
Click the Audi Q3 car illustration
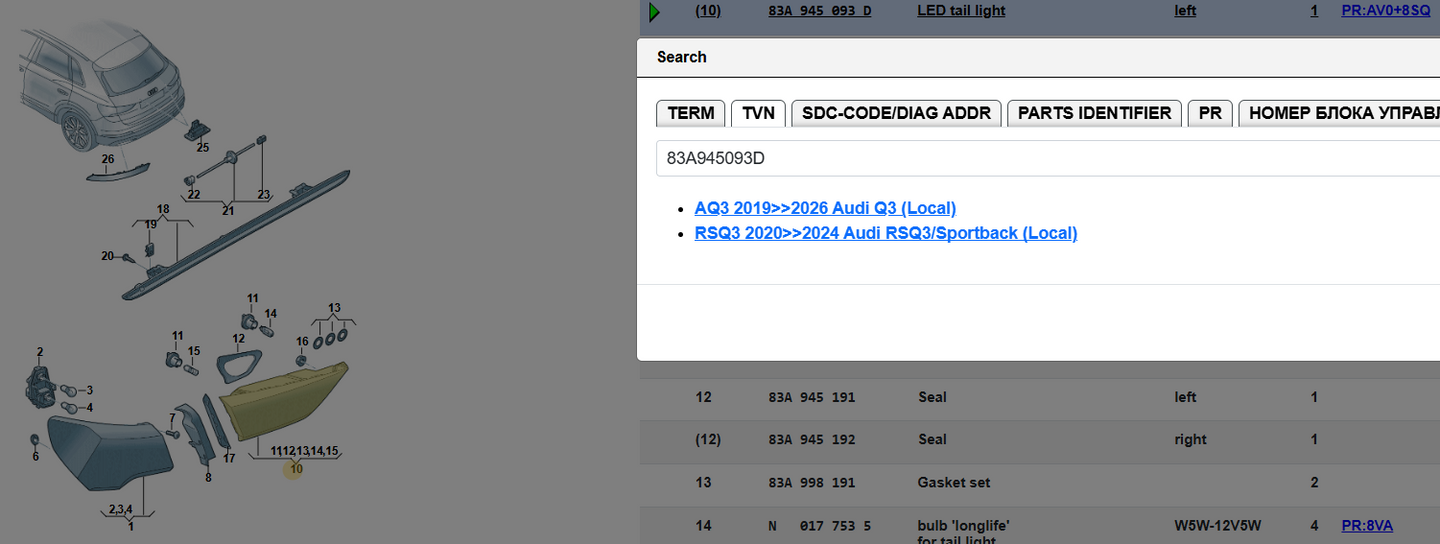(103, 84)
